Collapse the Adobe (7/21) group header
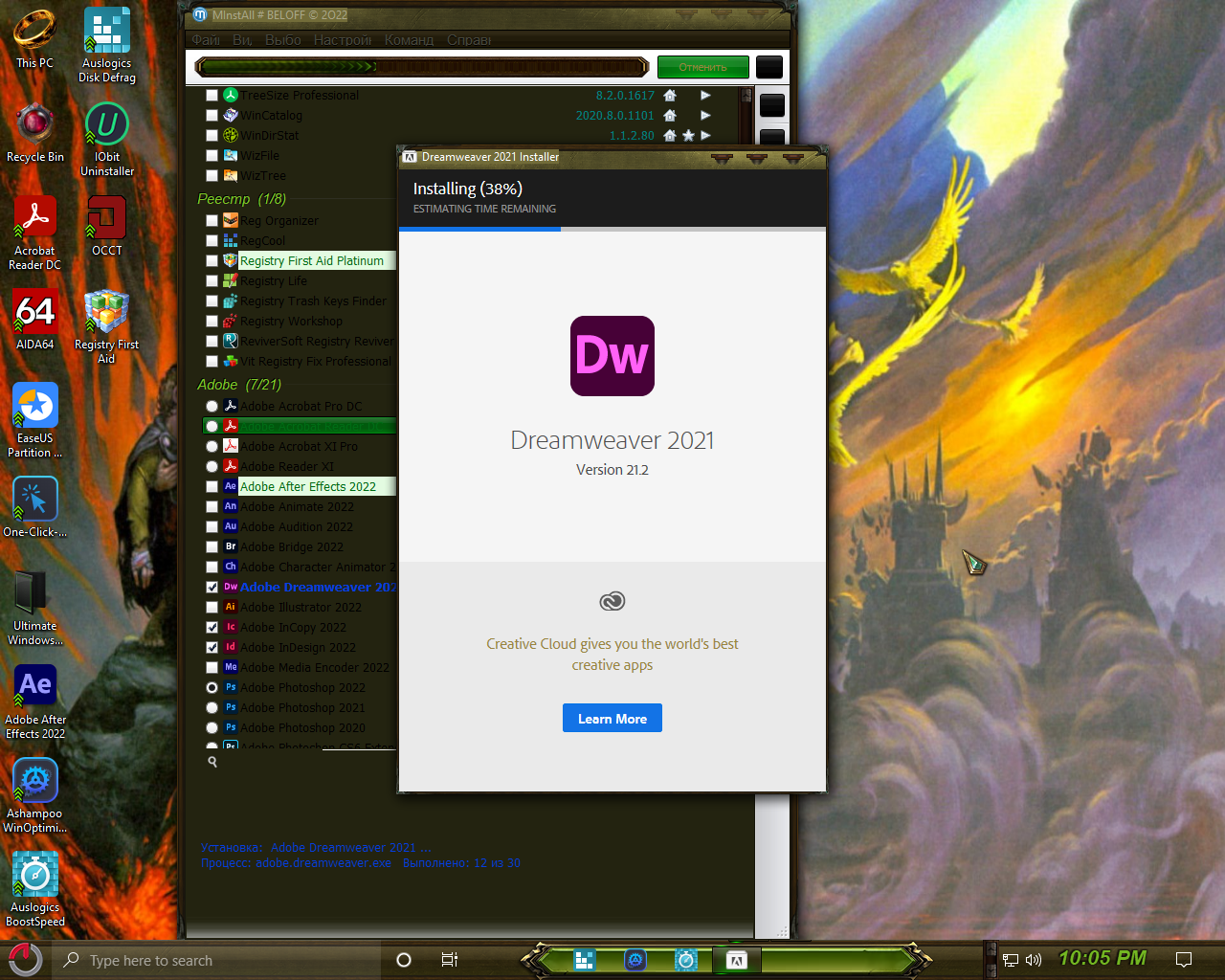 coord(239,385)
